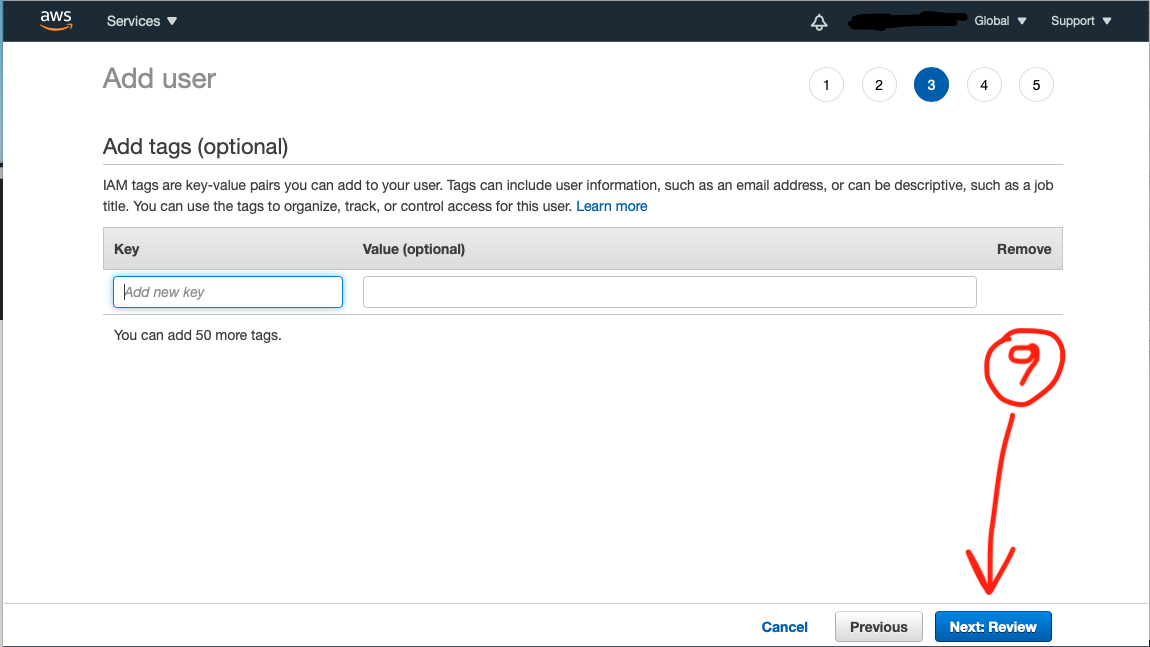This screenshot has width=1150, height=647.
Task: Cancel the Add user wizard
Action: click(784, 627)
